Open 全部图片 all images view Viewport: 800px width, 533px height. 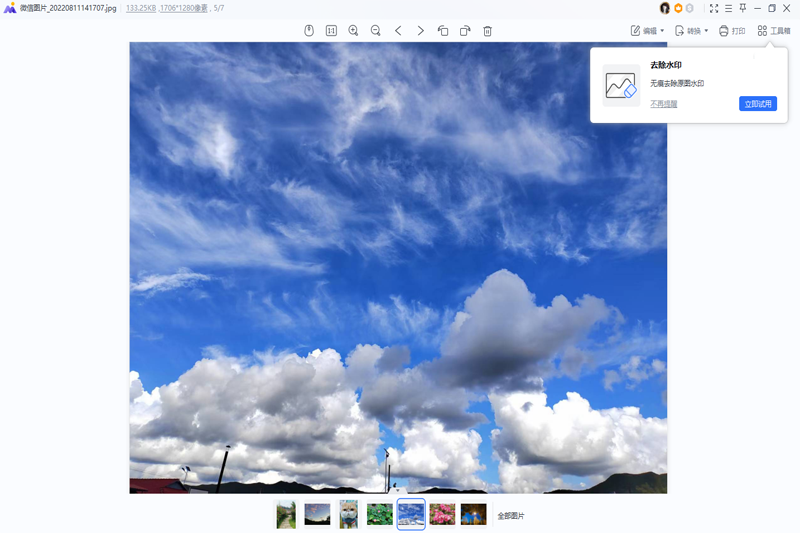(x=511, y=516)
